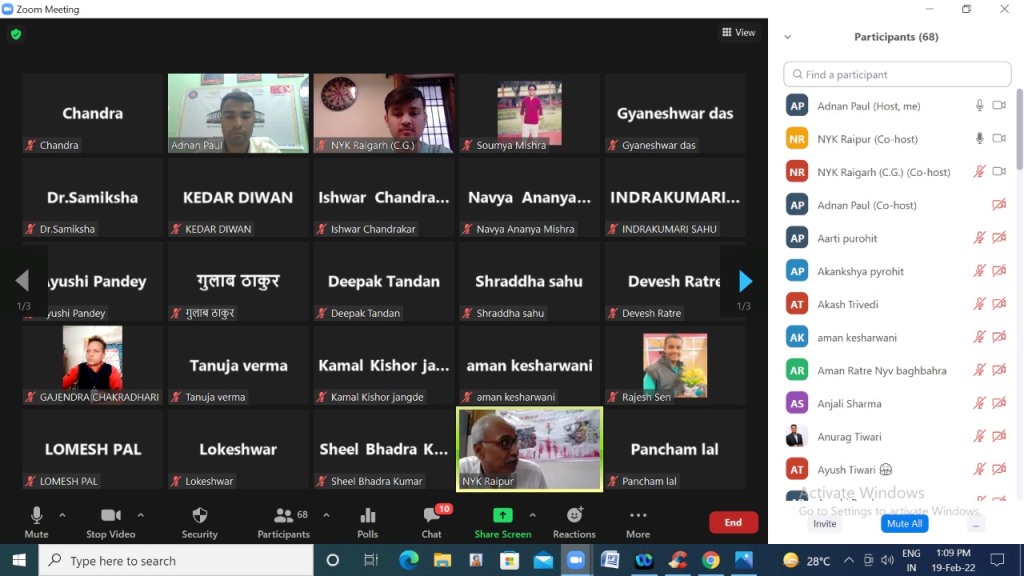Open the Reactions emoji menu
Screen dimensions: 1024x576
pyautogui.click(x=574, y=516)
